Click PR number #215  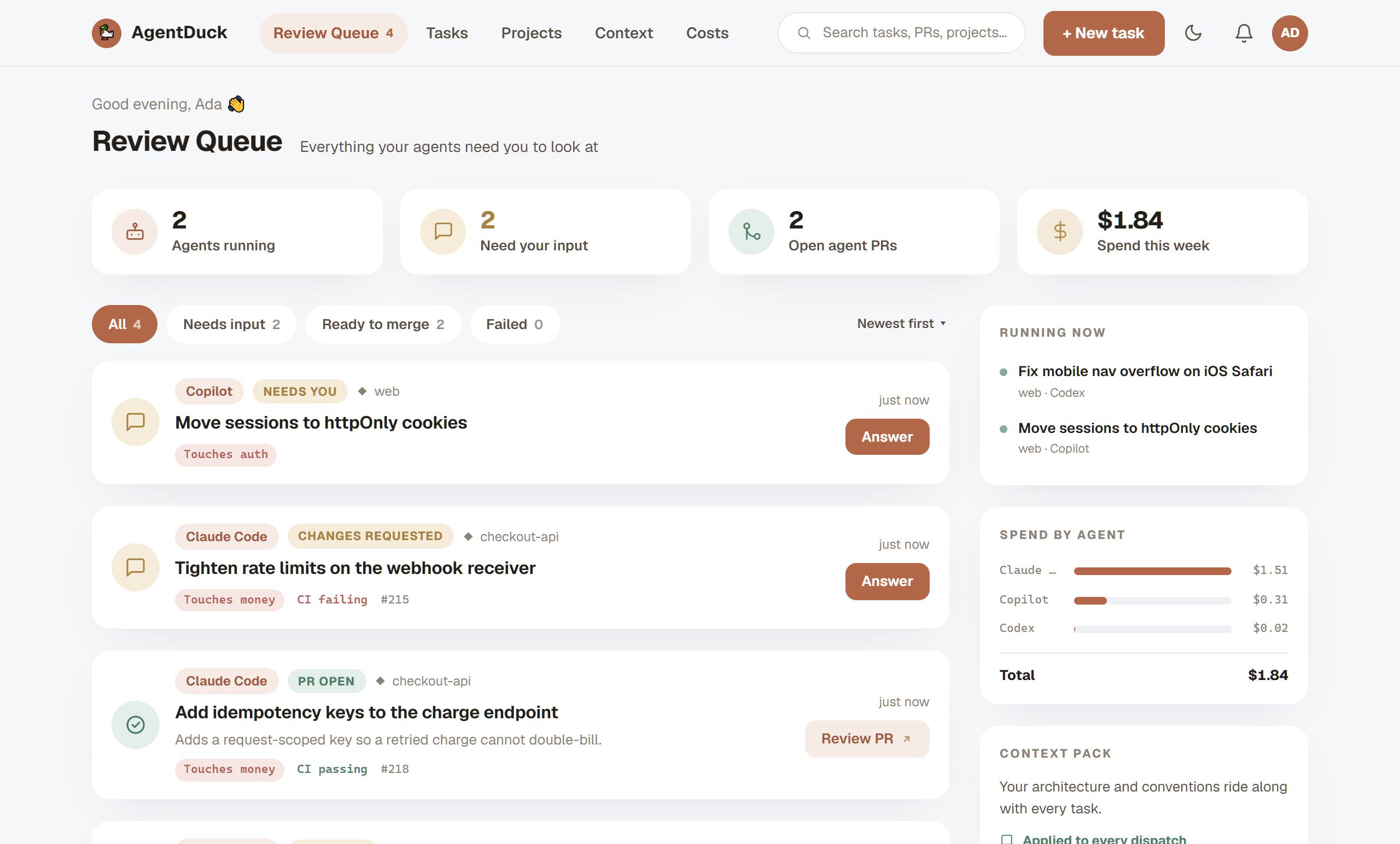click(x=394, y=599)
